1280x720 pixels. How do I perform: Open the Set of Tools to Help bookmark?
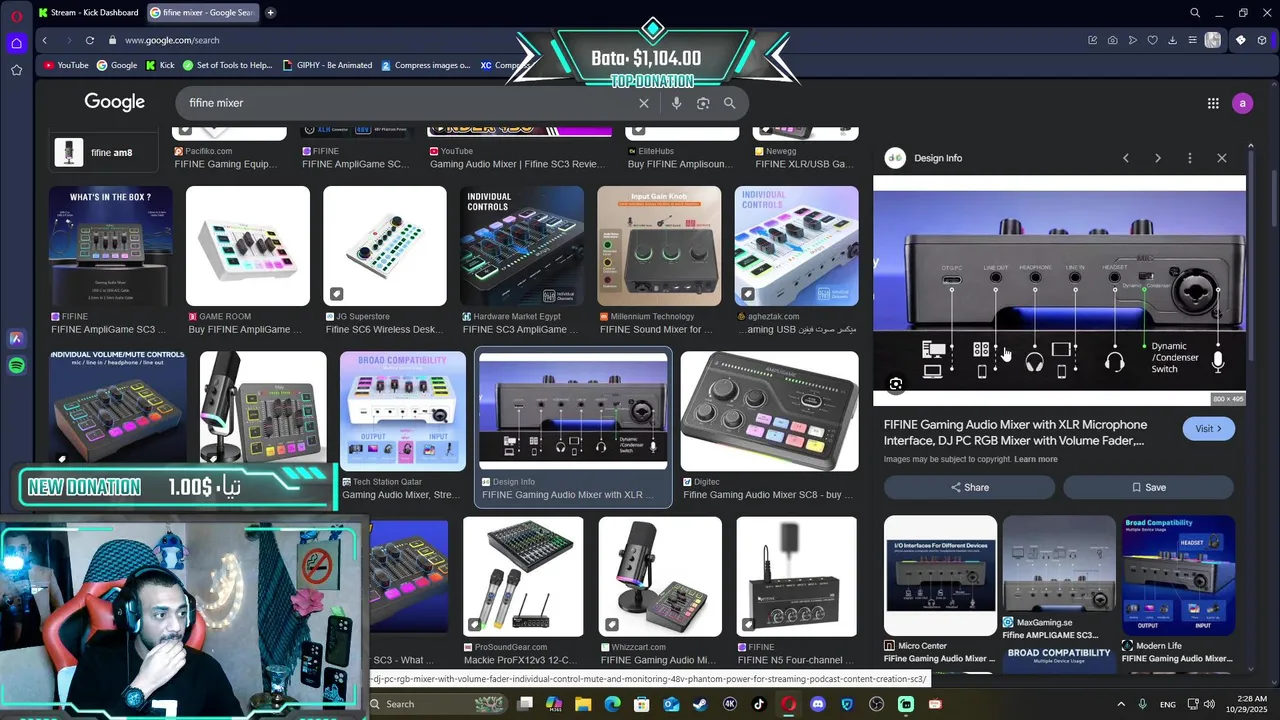coord(227,65)
